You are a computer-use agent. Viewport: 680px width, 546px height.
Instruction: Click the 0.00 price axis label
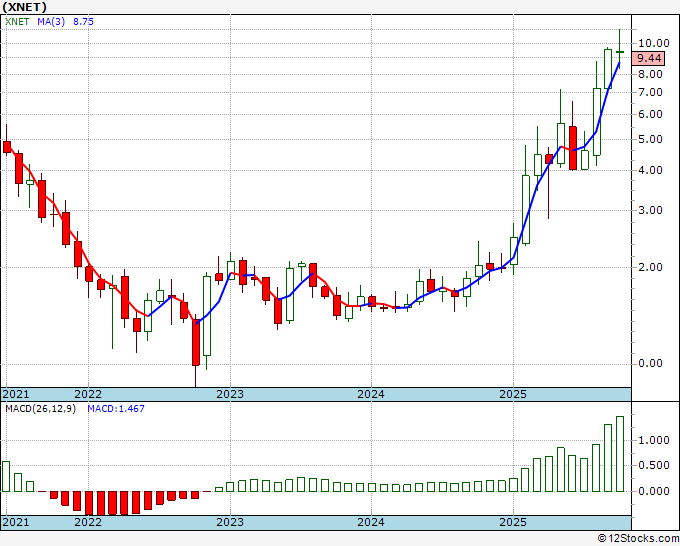651,363
